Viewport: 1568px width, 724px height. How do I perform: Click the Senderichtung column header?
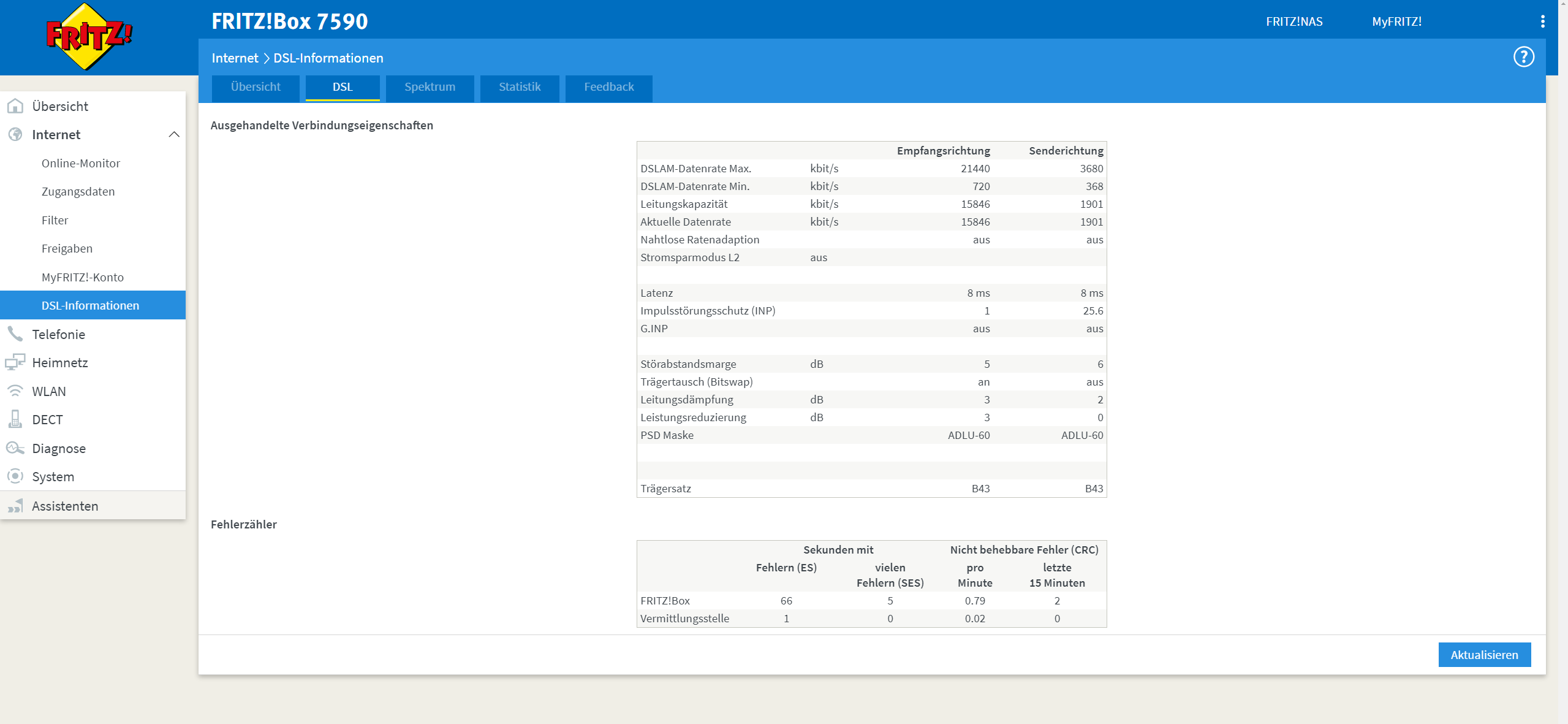(1066, 151)
